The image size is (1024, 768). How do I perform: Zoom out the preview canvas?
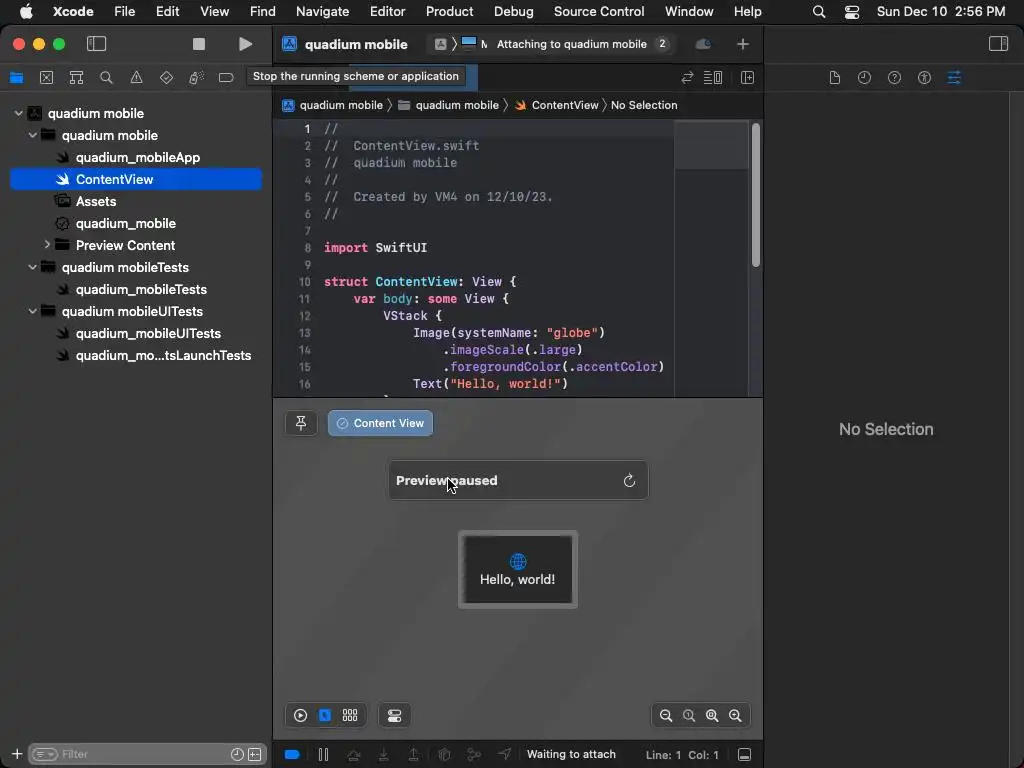[665, 716]
